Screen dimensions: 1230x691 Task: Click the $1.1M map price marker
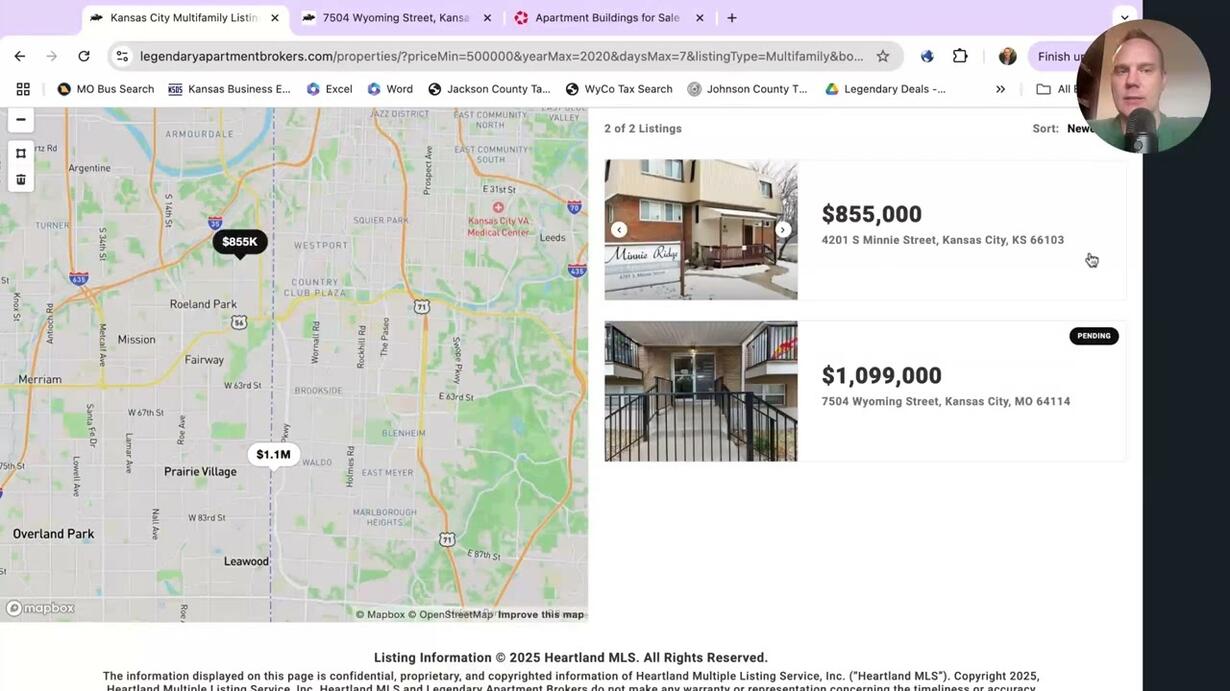coord(273,455)
